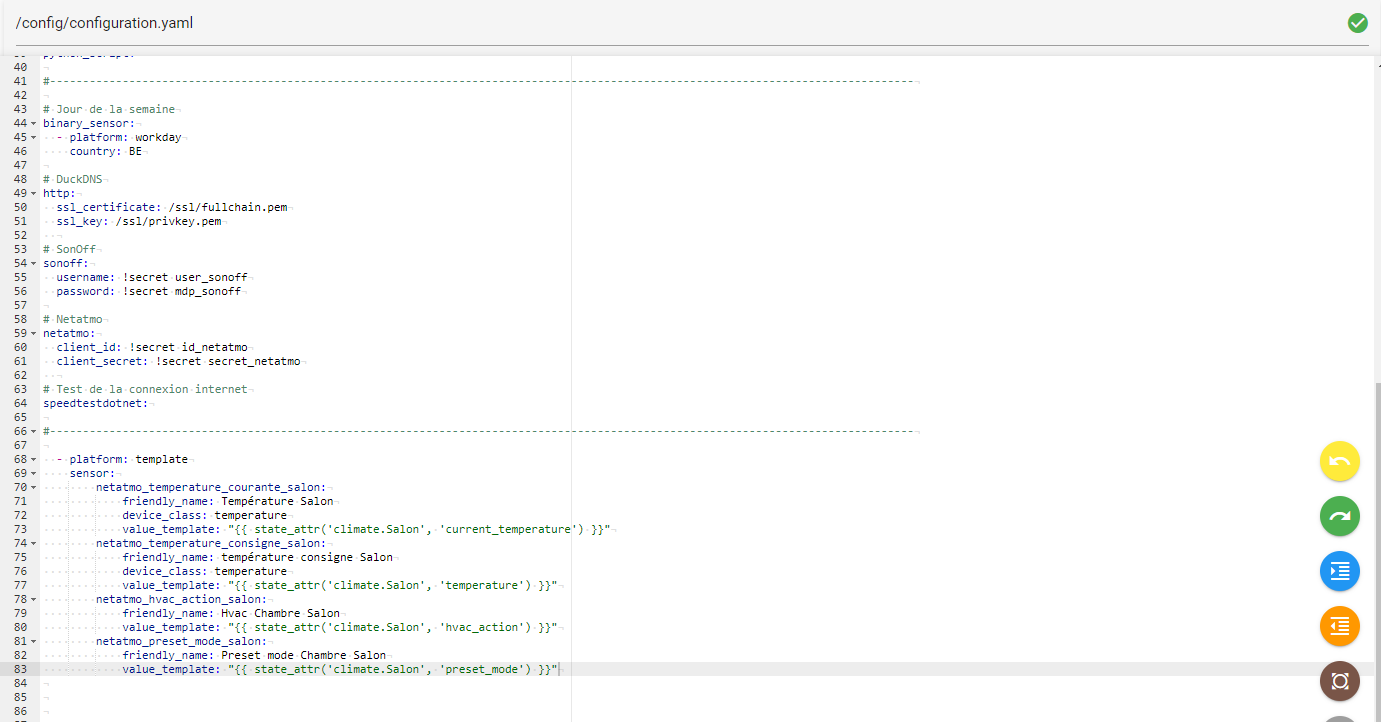Click value_template with 'hvac_action' attribute
The image size is (1381, 722).
click(340, 627)
